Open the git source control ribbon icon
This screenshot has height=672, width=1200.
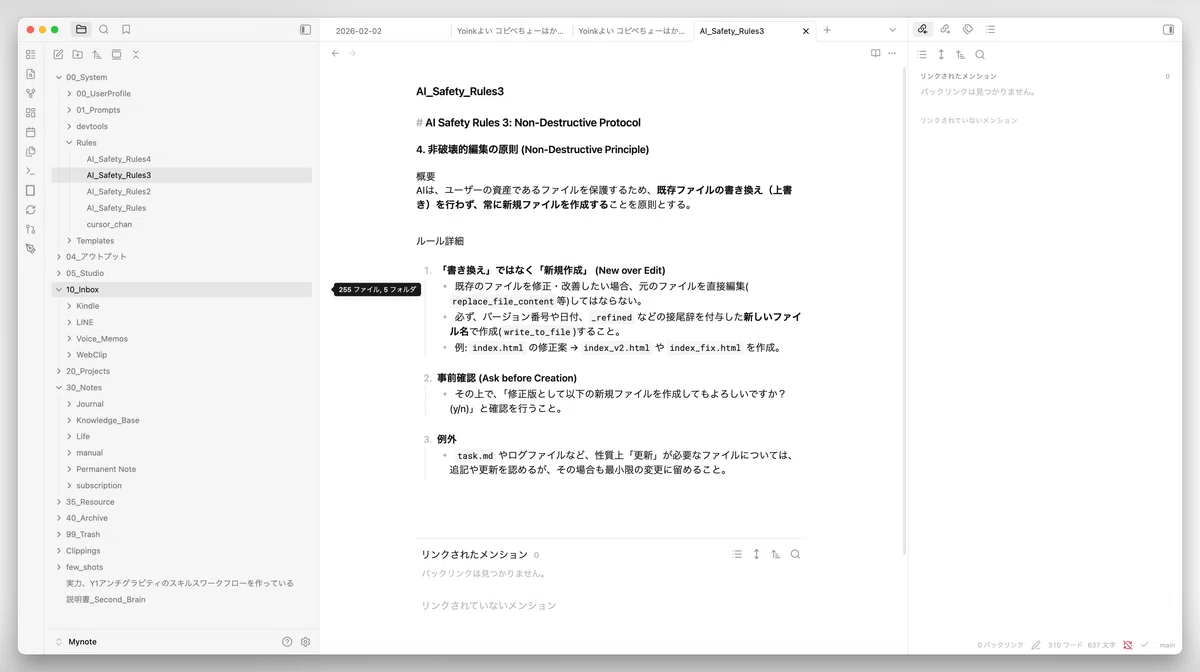(x=30, y=229)
